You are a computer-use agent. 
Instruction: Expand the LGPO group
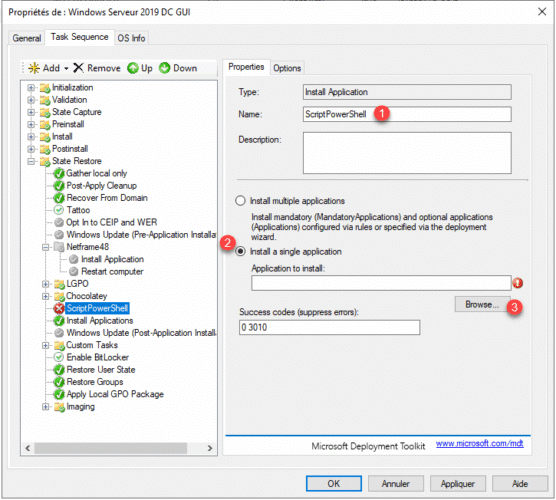coord(45,284)
